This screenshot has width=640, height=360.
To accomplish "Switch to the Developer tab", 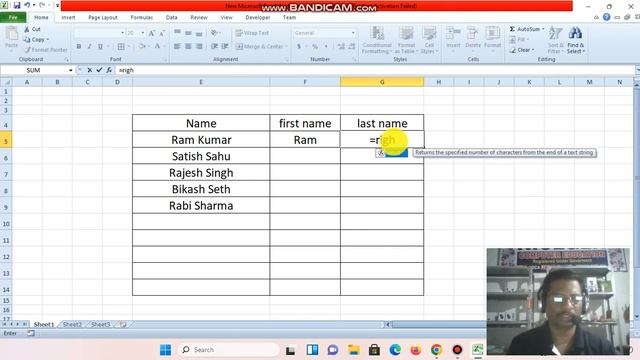I will point(258,18).
